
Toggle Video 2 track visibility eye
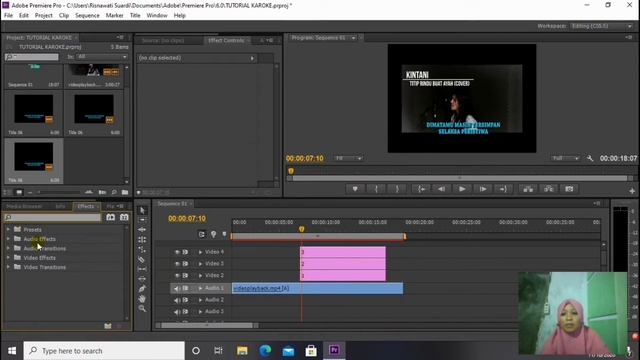[x=177, y=276]
